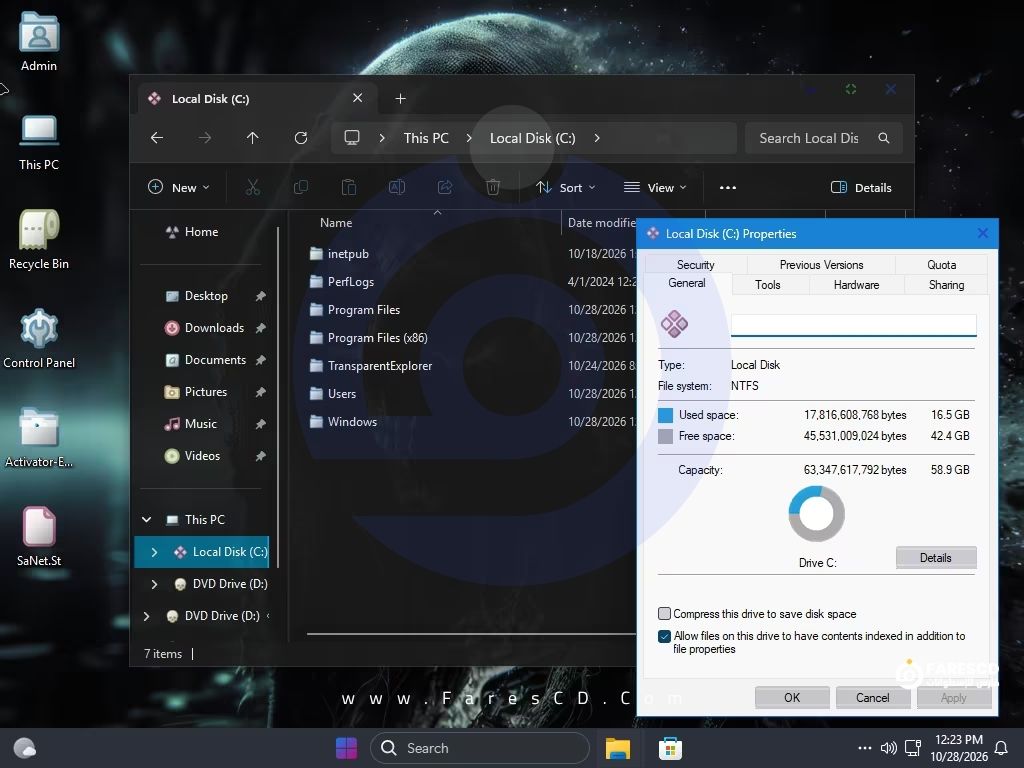Click chevron after This PC in breadcrumb
Screen dimensions: 1024x768
click(x=469, y=138)
